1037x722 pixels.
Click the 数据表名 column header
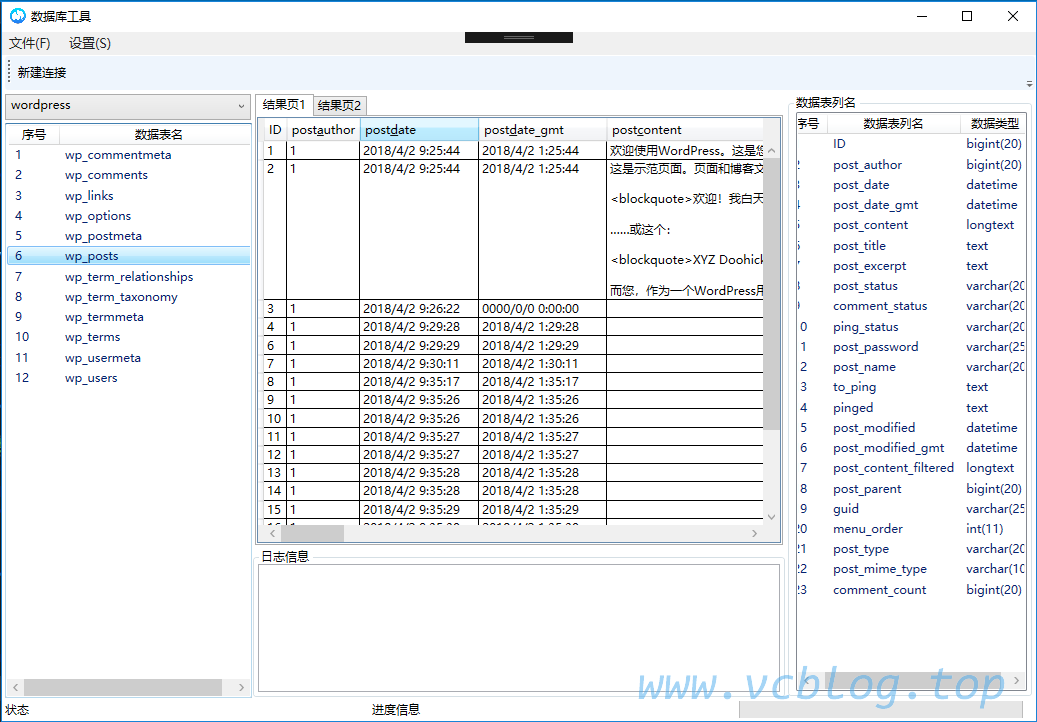point(158,135)
